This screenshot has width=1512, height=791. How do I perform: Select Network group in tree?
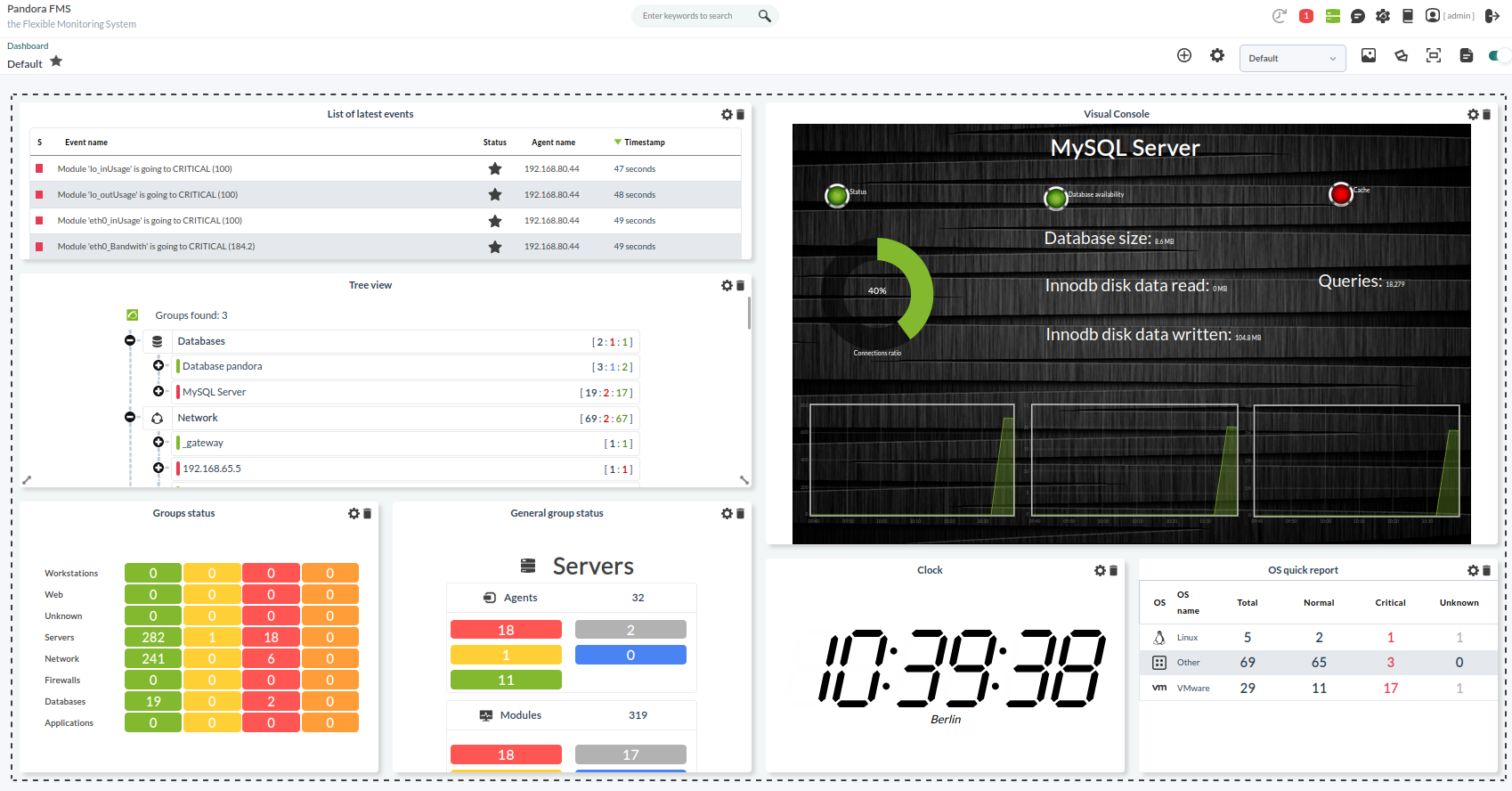point(198,418)
